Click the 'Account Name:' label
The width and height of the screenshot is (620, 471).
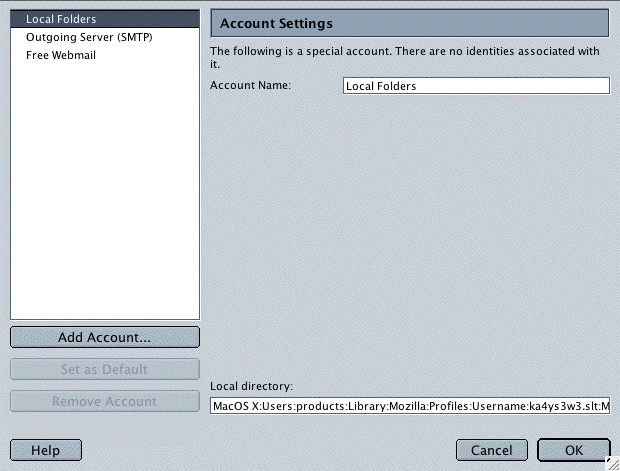coord(250,86)
